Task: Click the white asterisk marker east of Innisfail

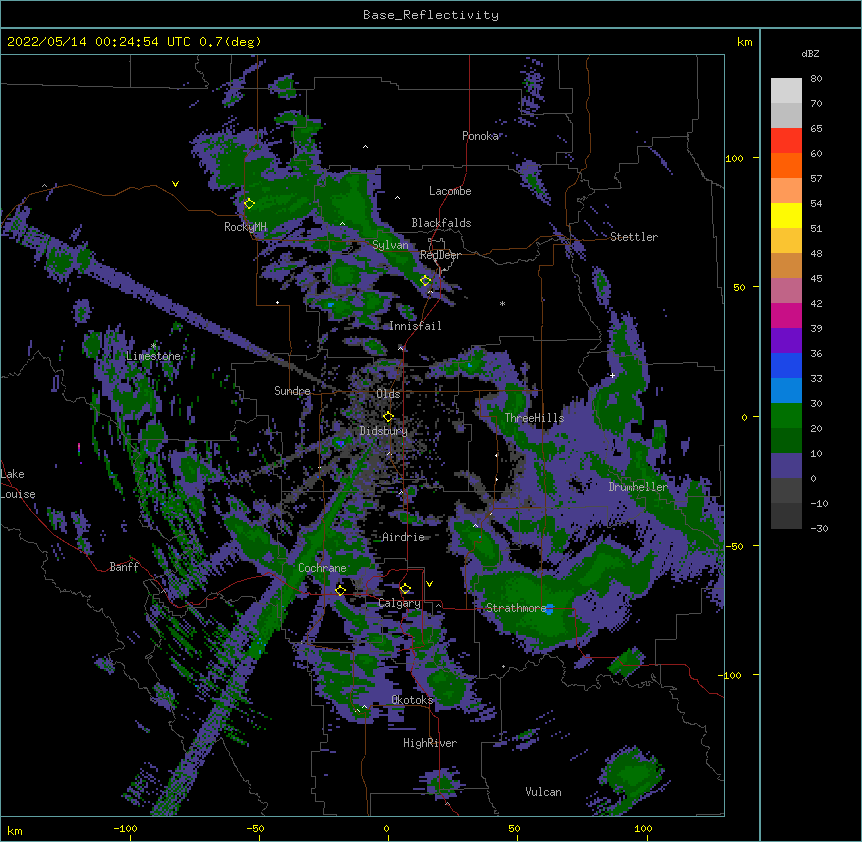Action: (x=502, y=304)
